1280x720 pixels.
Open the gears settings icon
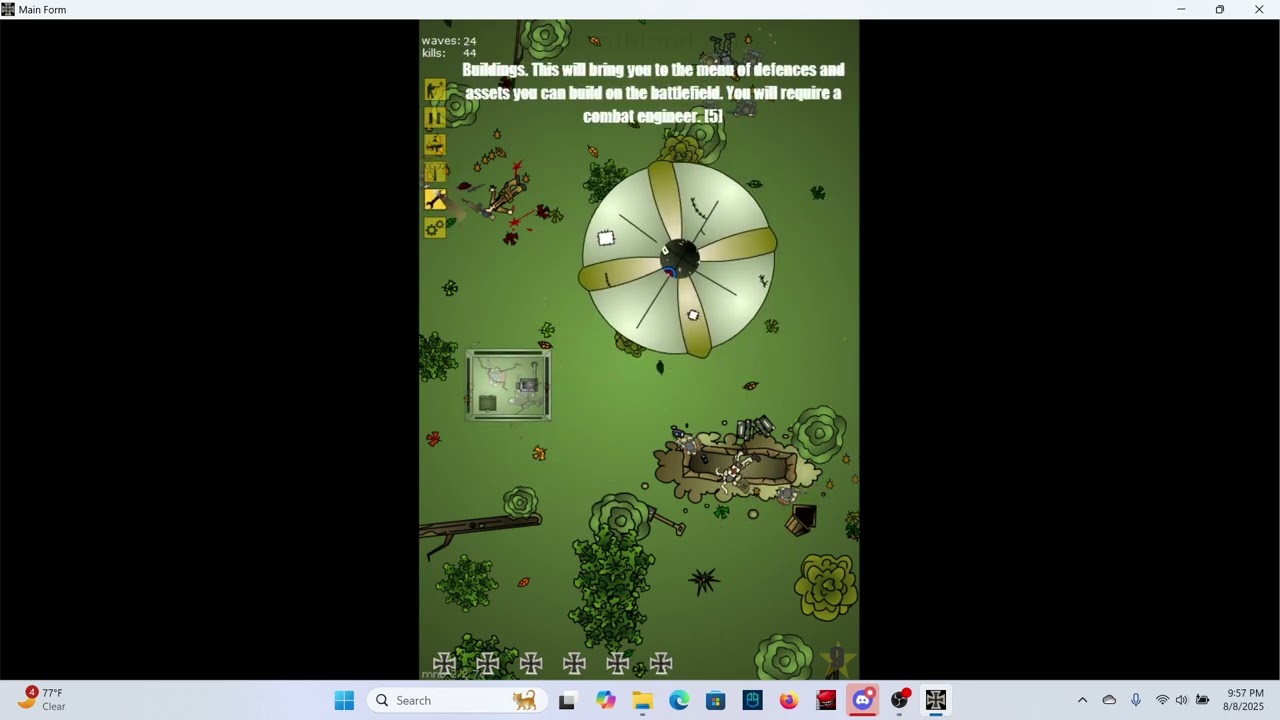[435, 228]
